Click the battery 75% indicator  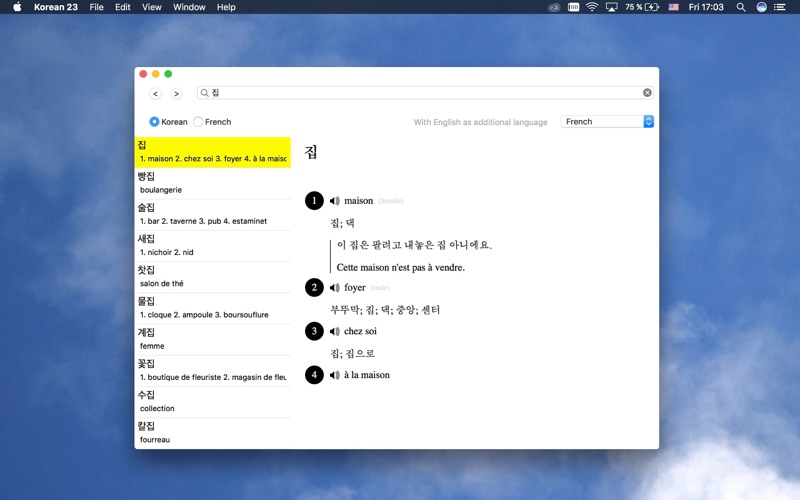pos(642,7)
